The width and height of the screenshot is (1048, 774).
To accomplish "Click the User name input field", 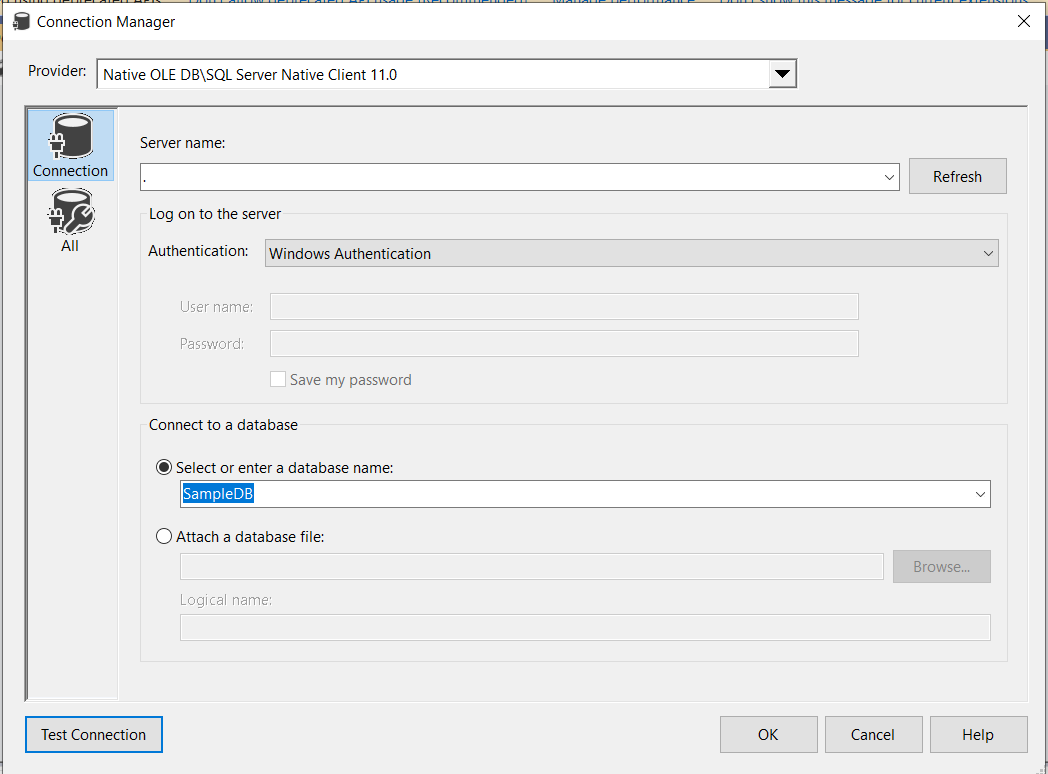I will [x=564, y=306].
